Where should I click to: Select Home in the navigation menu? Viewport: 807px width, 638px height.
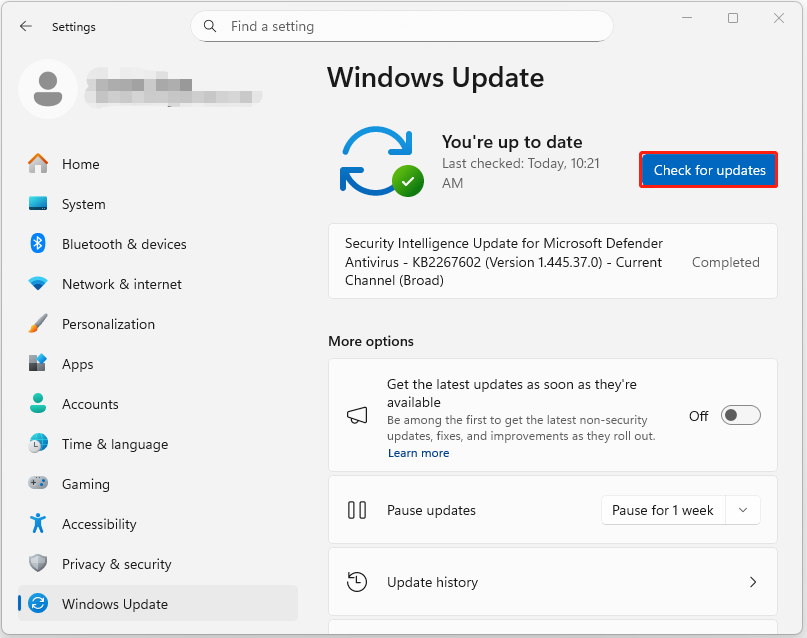(80, 164)
